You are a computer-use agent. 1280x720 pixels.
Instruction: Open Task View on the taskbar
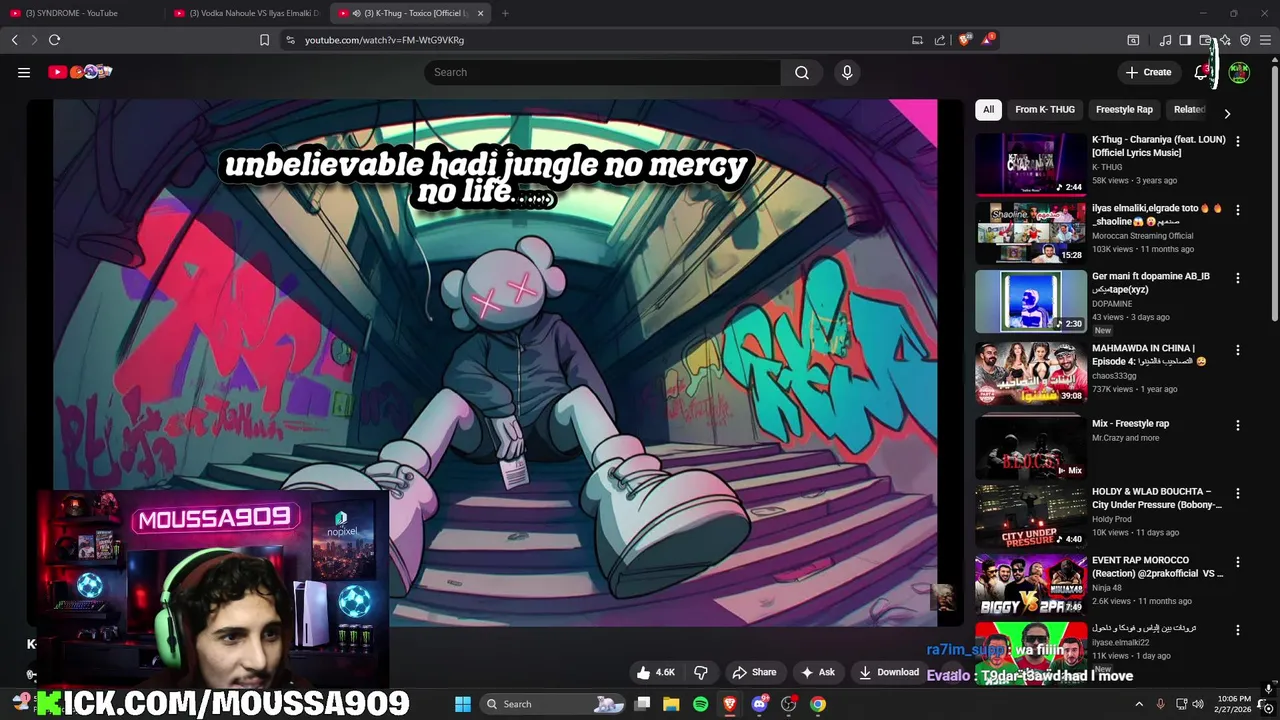[643, 704]
